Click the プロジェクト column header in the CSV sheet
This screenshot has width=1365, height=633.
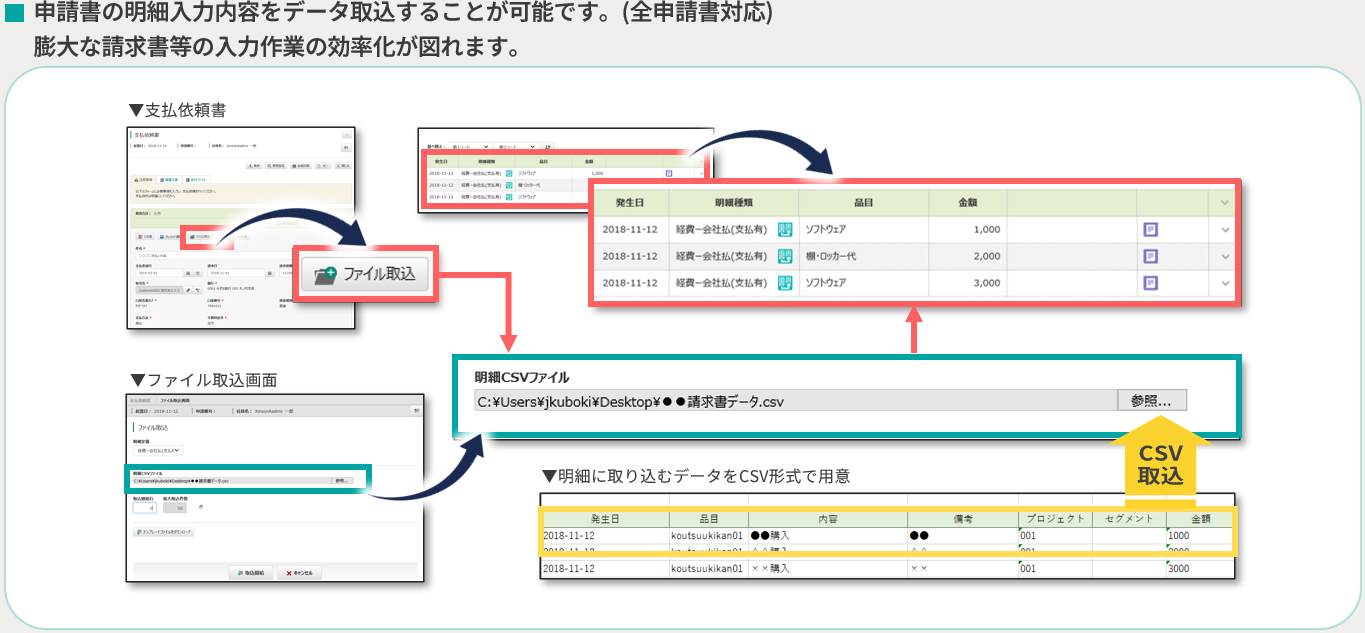pos(1055,519)
